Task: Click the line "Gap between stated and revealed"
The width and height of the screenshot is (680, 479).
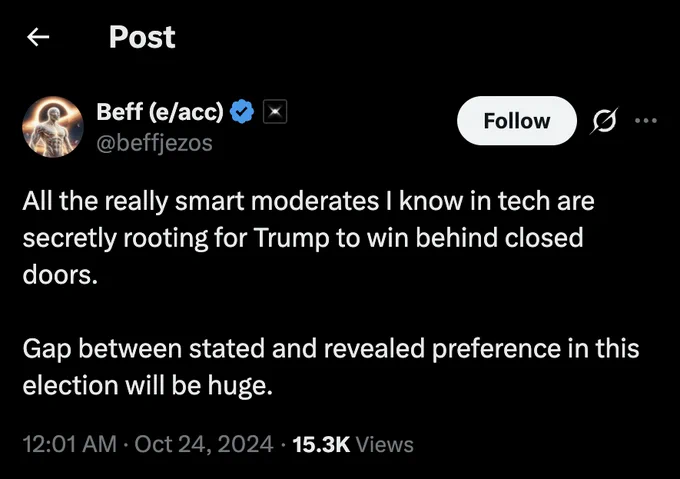Action: coord(331,349)
